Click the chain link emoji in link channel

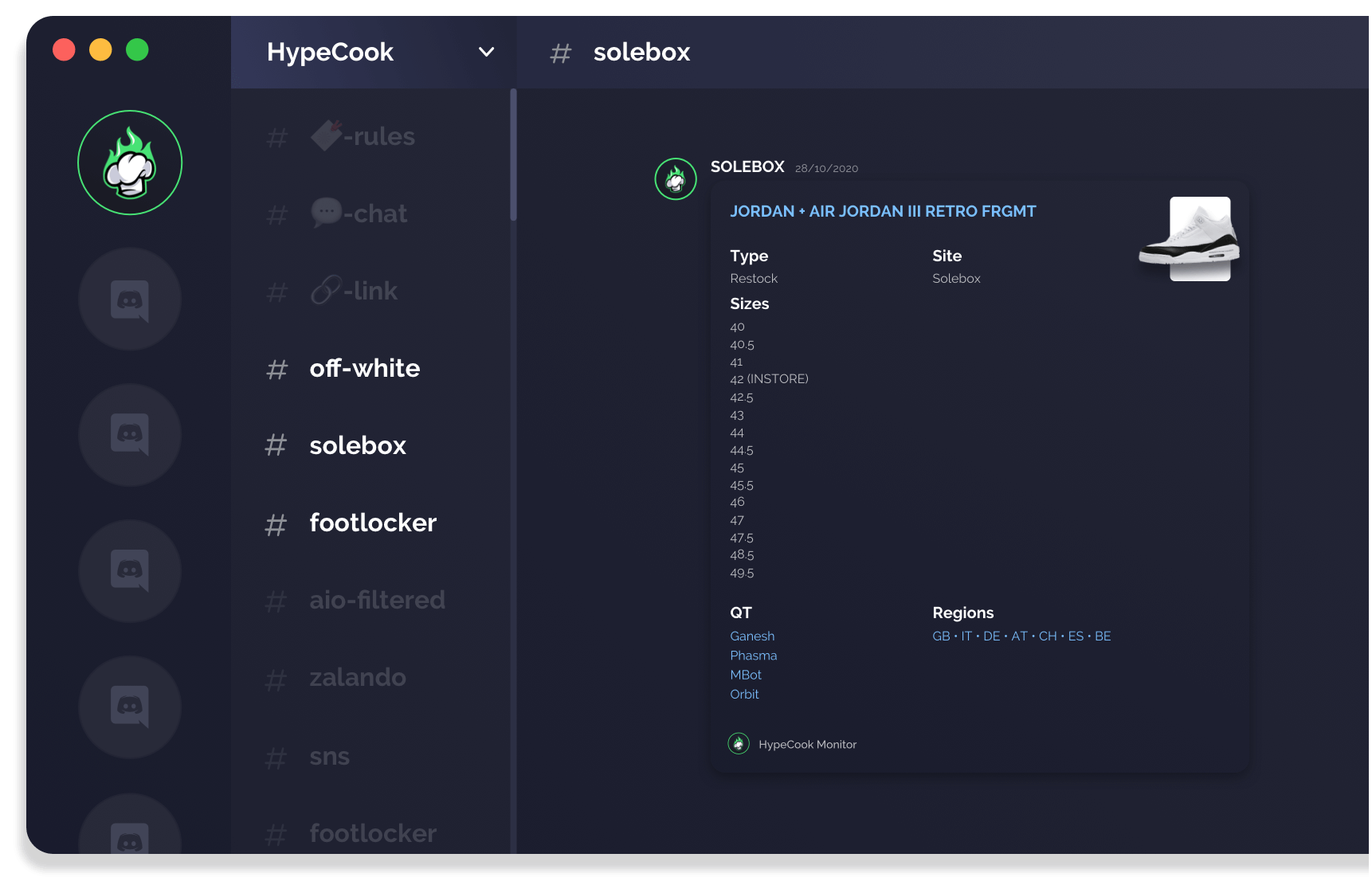pos(327,290)
